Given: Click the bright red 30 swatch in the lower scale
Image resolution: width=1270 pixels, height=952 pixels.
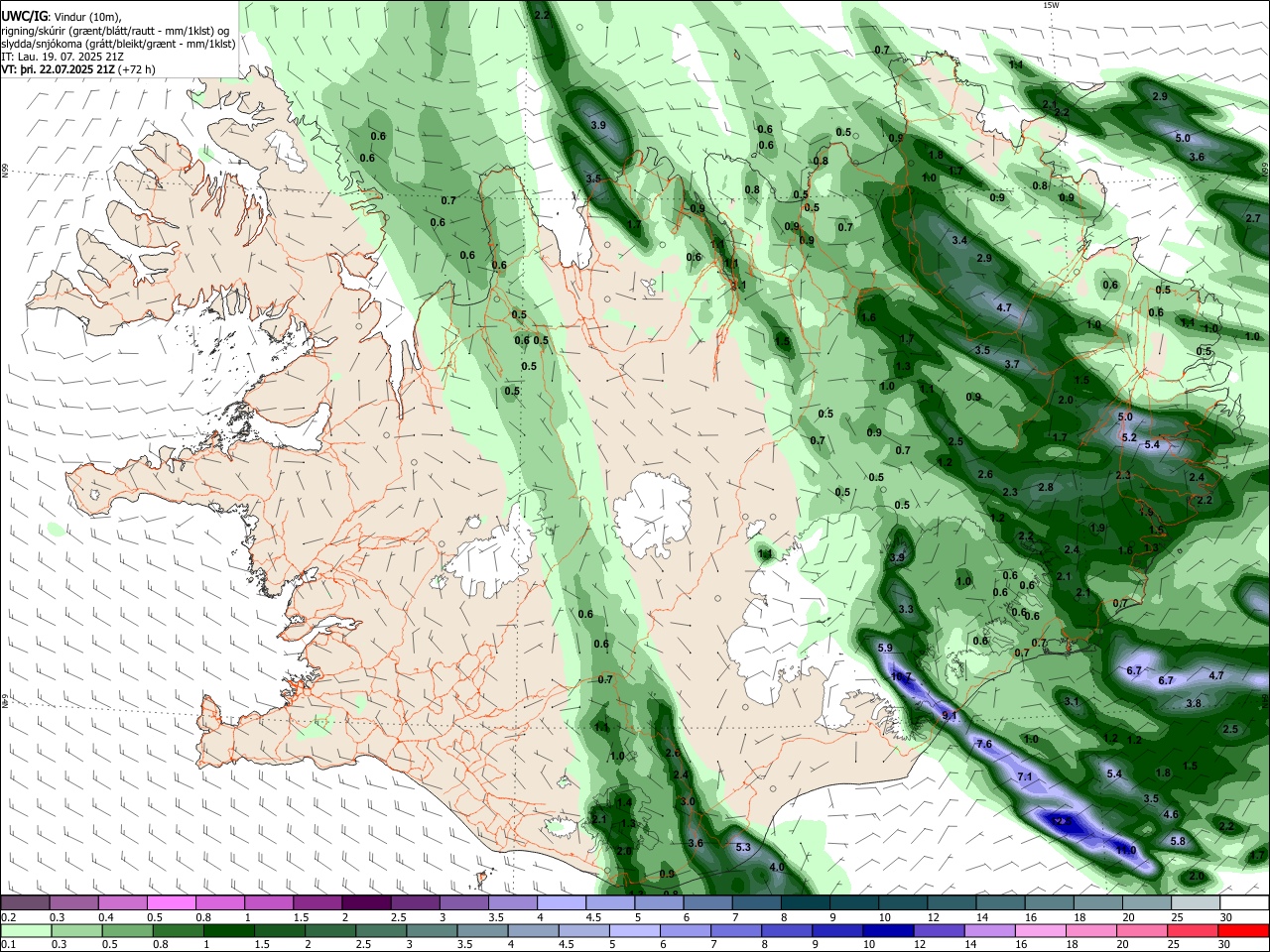Looking at the screenshot, I should pyautogui.click(x=1244, y=930).
